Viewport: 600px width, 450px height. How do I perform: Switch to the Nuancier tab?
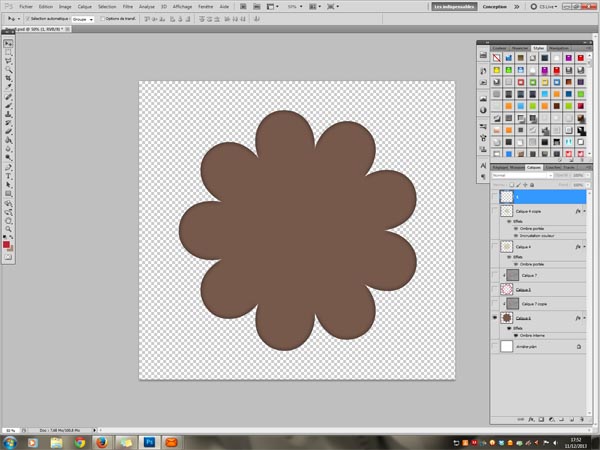(520, 48)
